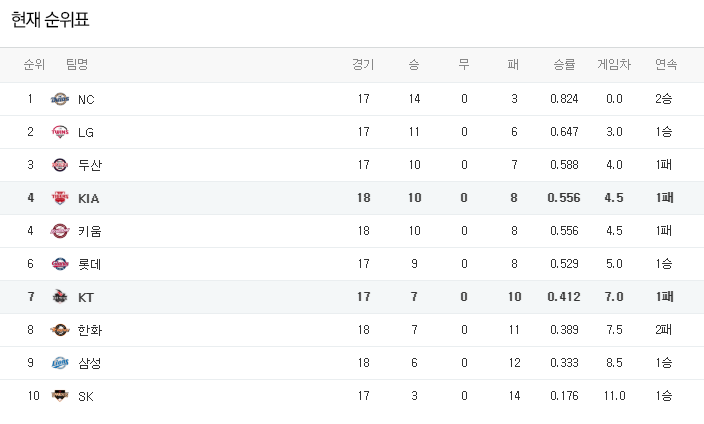Click the NC Dinos team logo
Screen dimensions: 704x424
[x=60, y=99]
